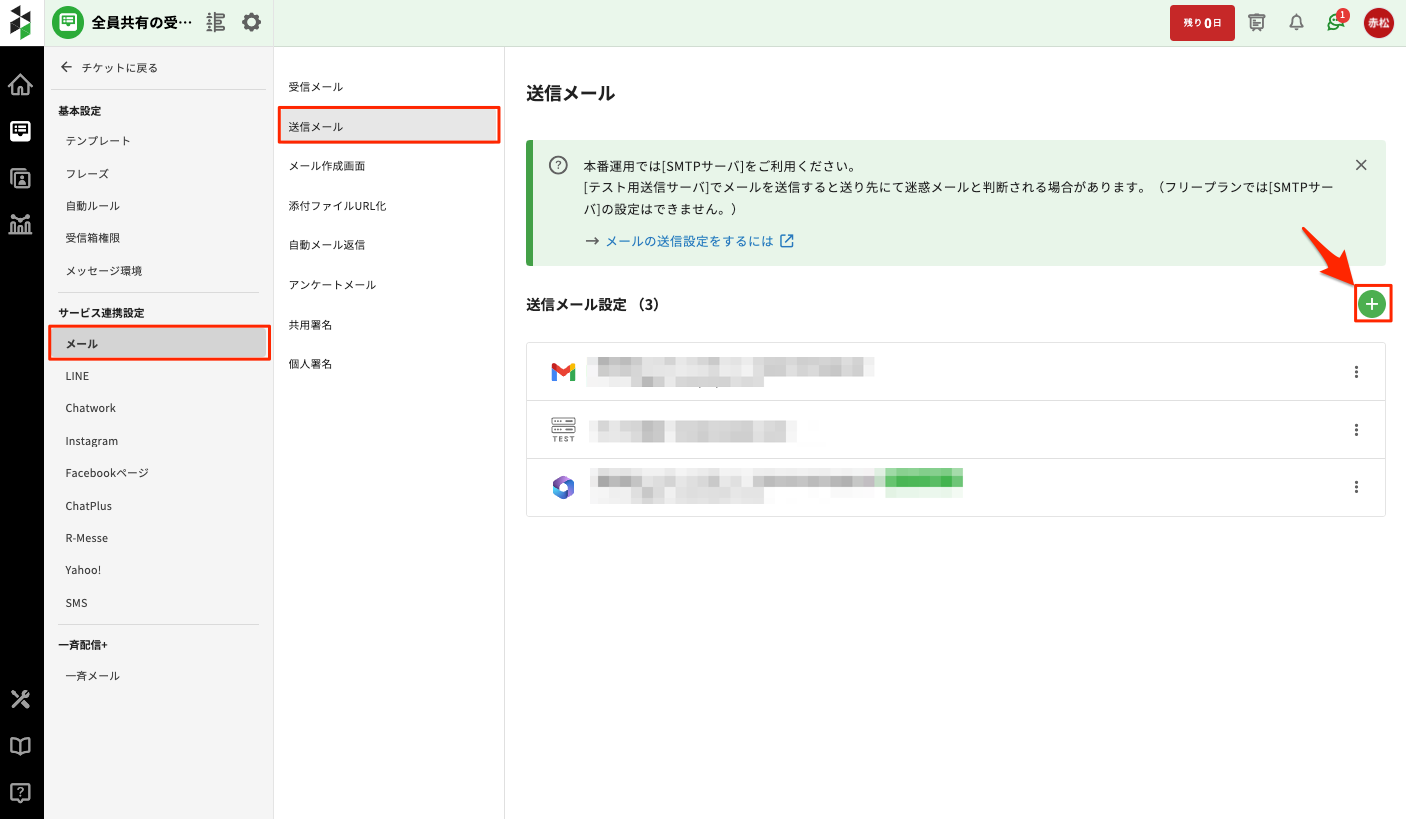1406x819 pixels.
Task: Open options menu for third mail row
Action: click(1356, 487)
